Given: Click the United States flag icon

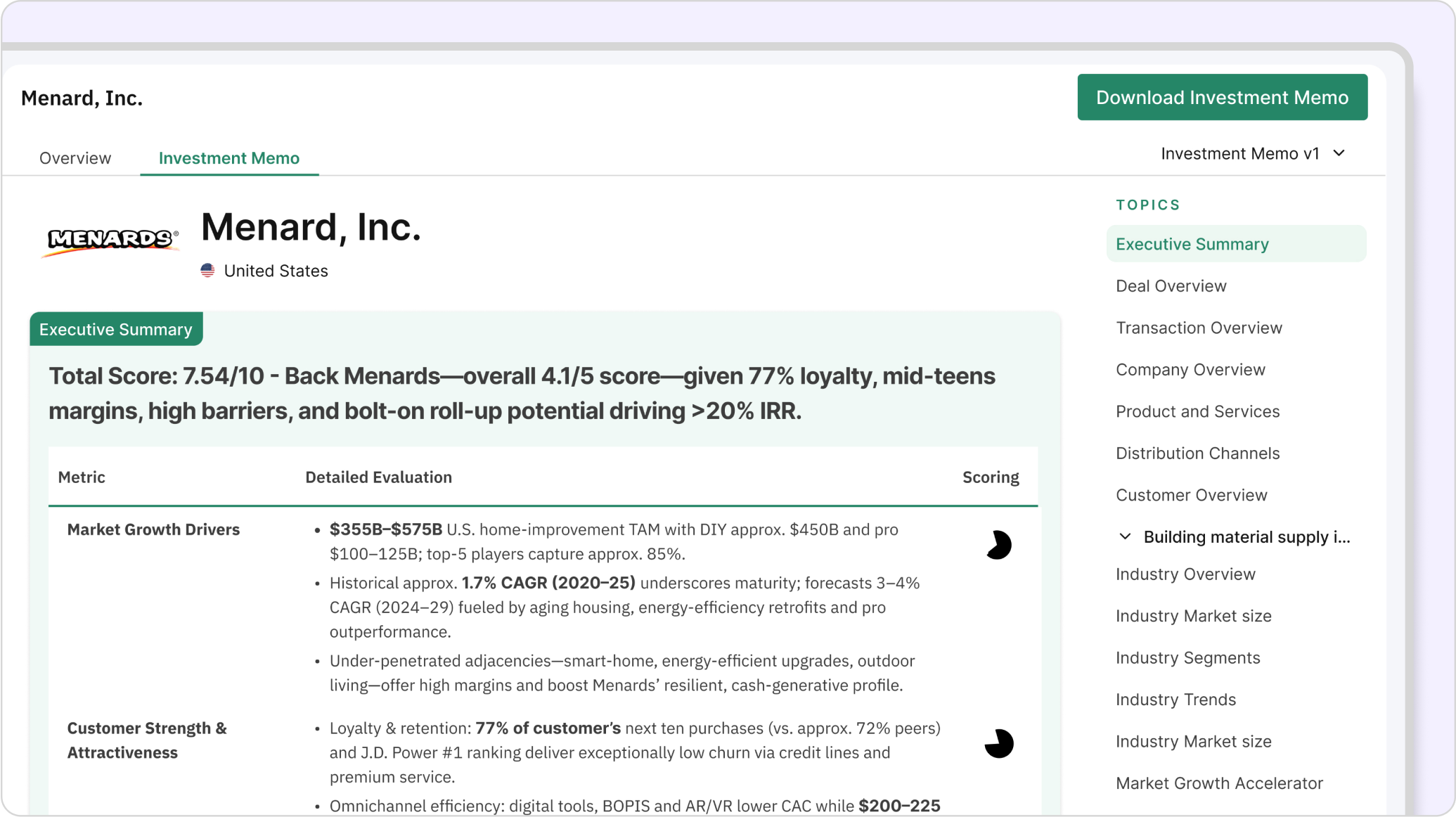Looking at the screenshot, I should click(x=207, y=271).
